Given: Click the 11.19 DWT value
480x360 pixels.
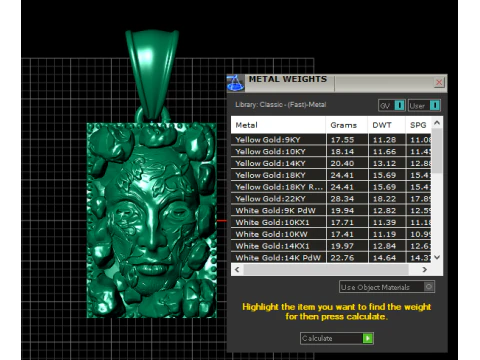Looking at the screenshot, I should [384, 234].
